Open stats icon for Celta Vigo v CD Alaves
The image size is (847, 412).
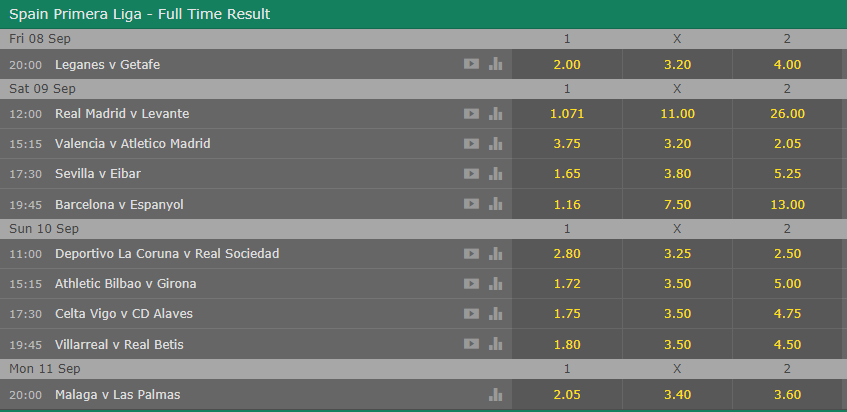click(x=495, y=313)
